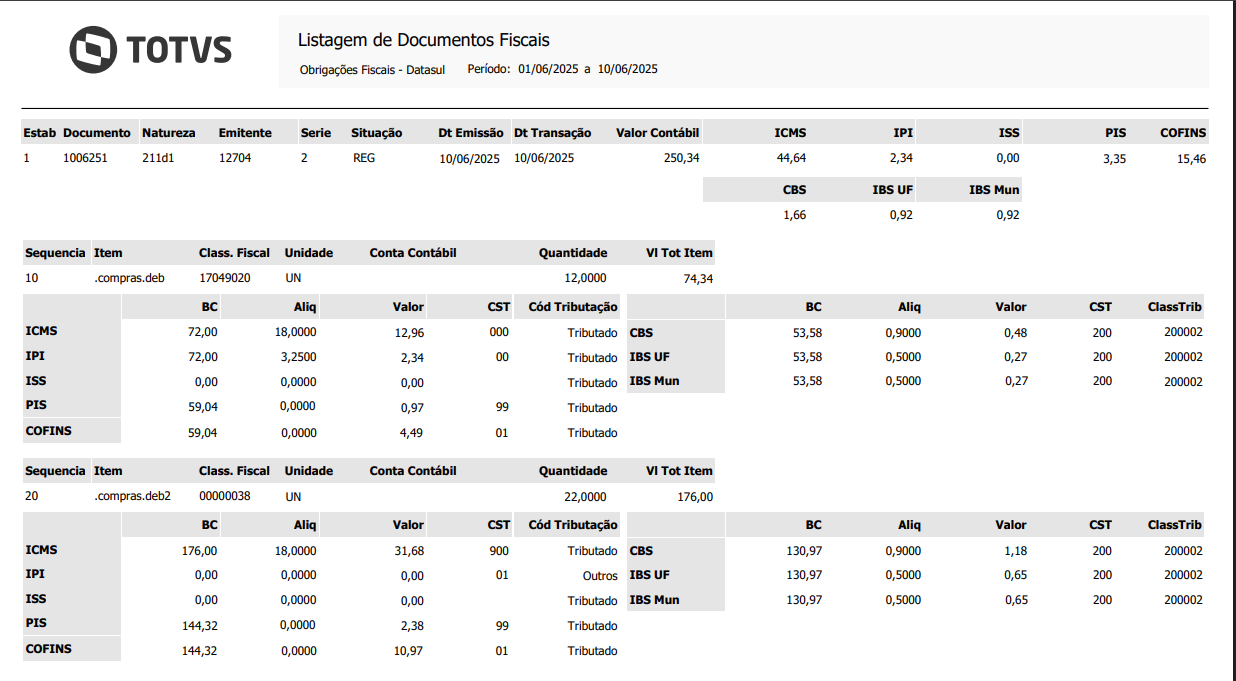Screen dimensions: 1236x681
Task: Select fiscal class 00000038
Action: 225,496
